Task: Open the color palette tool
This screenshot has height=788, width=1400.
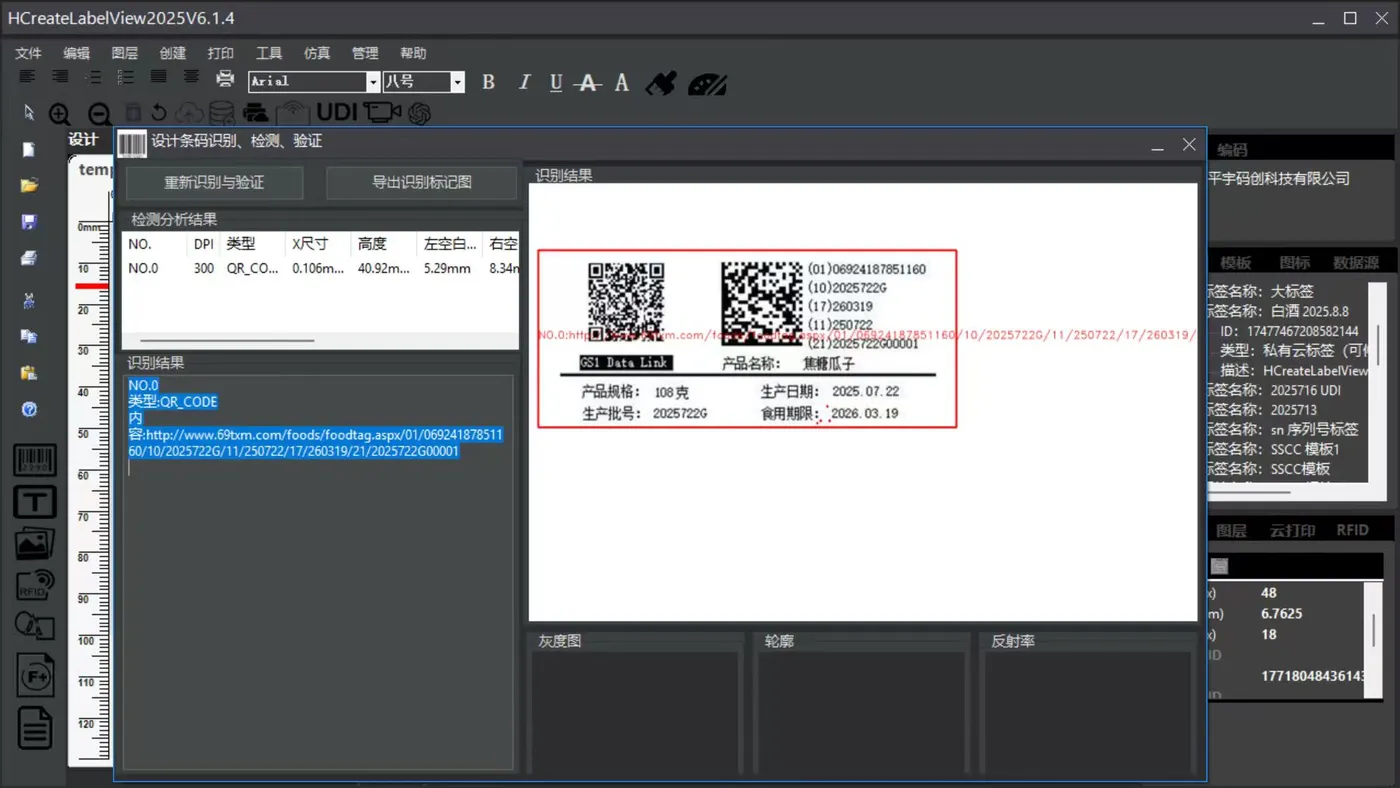Action: pos(707,84)
